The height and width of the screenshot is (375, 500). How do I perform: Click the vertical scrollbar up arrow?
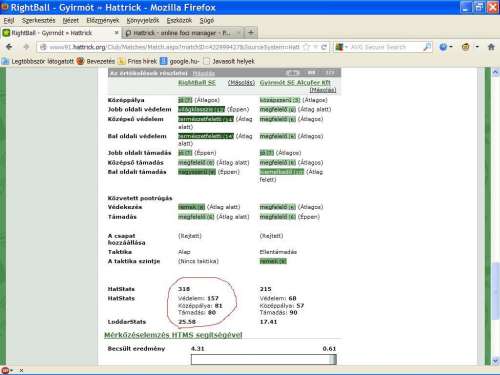coord(495,72)
